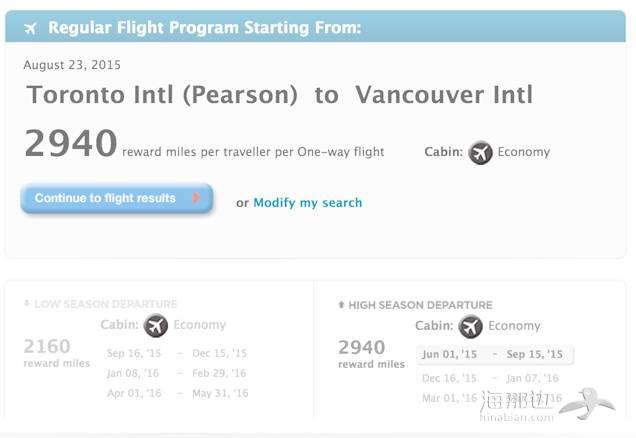Select the Sep 16 '15 – Dec 15 '15 low season range

coord(177,353)
